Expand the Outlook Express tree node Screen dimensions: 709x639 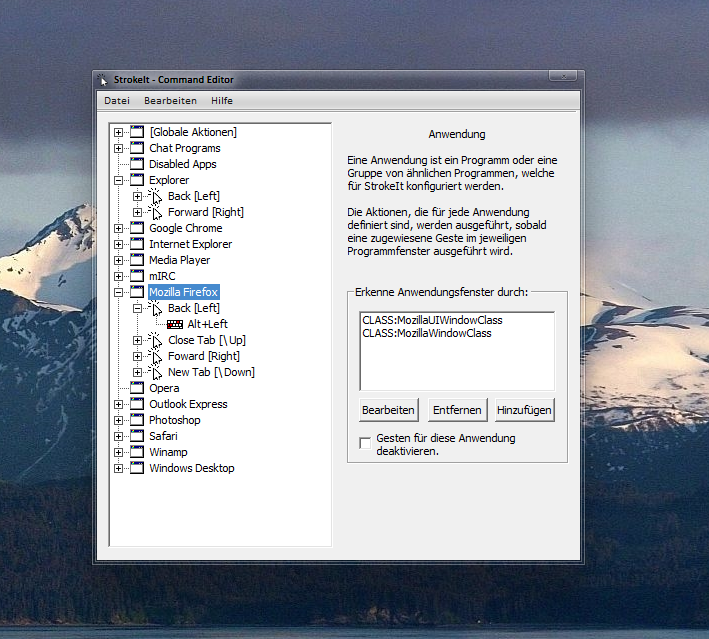coord(118,405)
